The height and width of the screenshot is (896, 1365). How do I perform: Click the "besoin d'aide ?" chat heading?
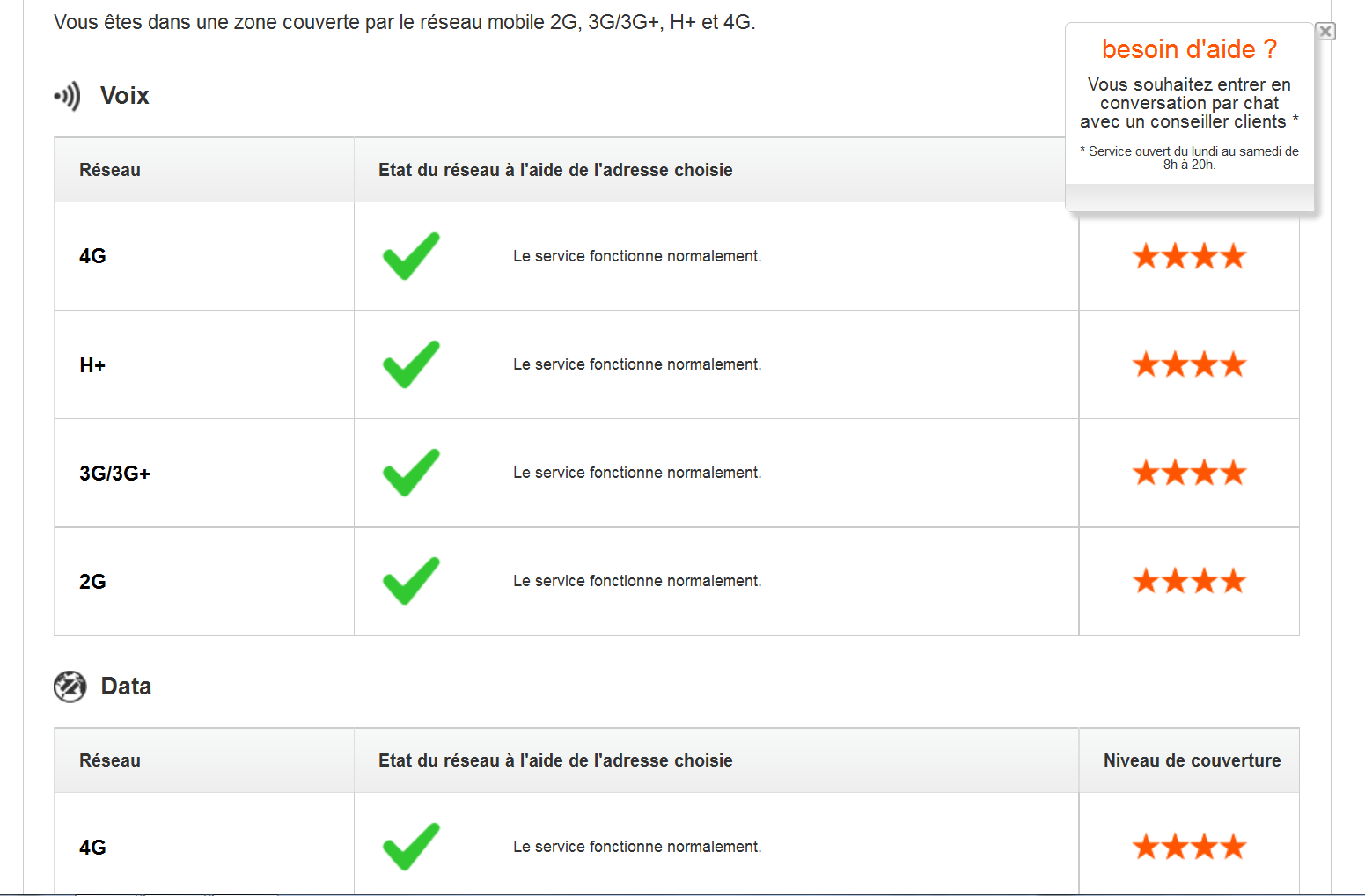[x=1189, y=49]
